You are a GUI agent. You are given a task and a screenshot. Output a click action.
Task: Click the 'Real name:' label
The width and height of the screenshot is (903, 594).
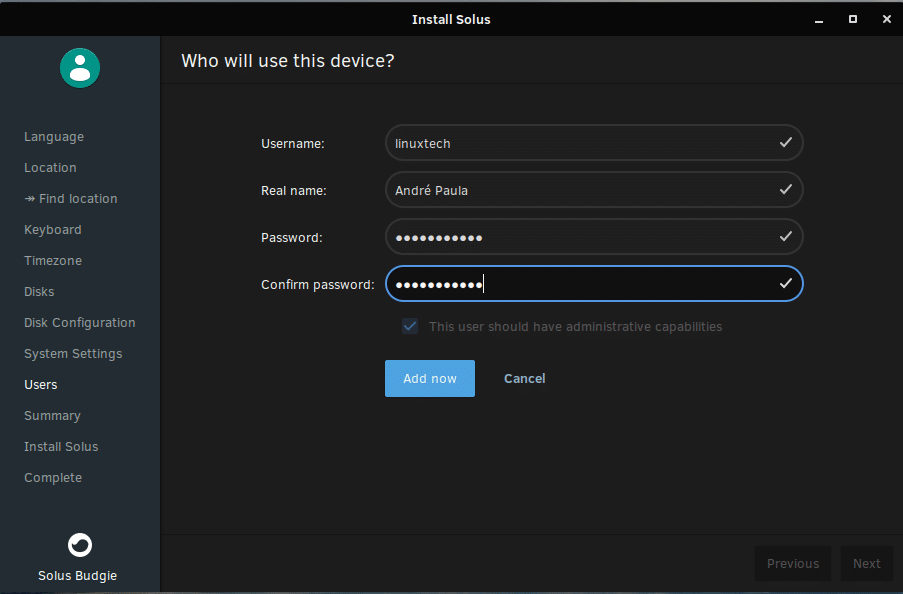pos(294,191)
